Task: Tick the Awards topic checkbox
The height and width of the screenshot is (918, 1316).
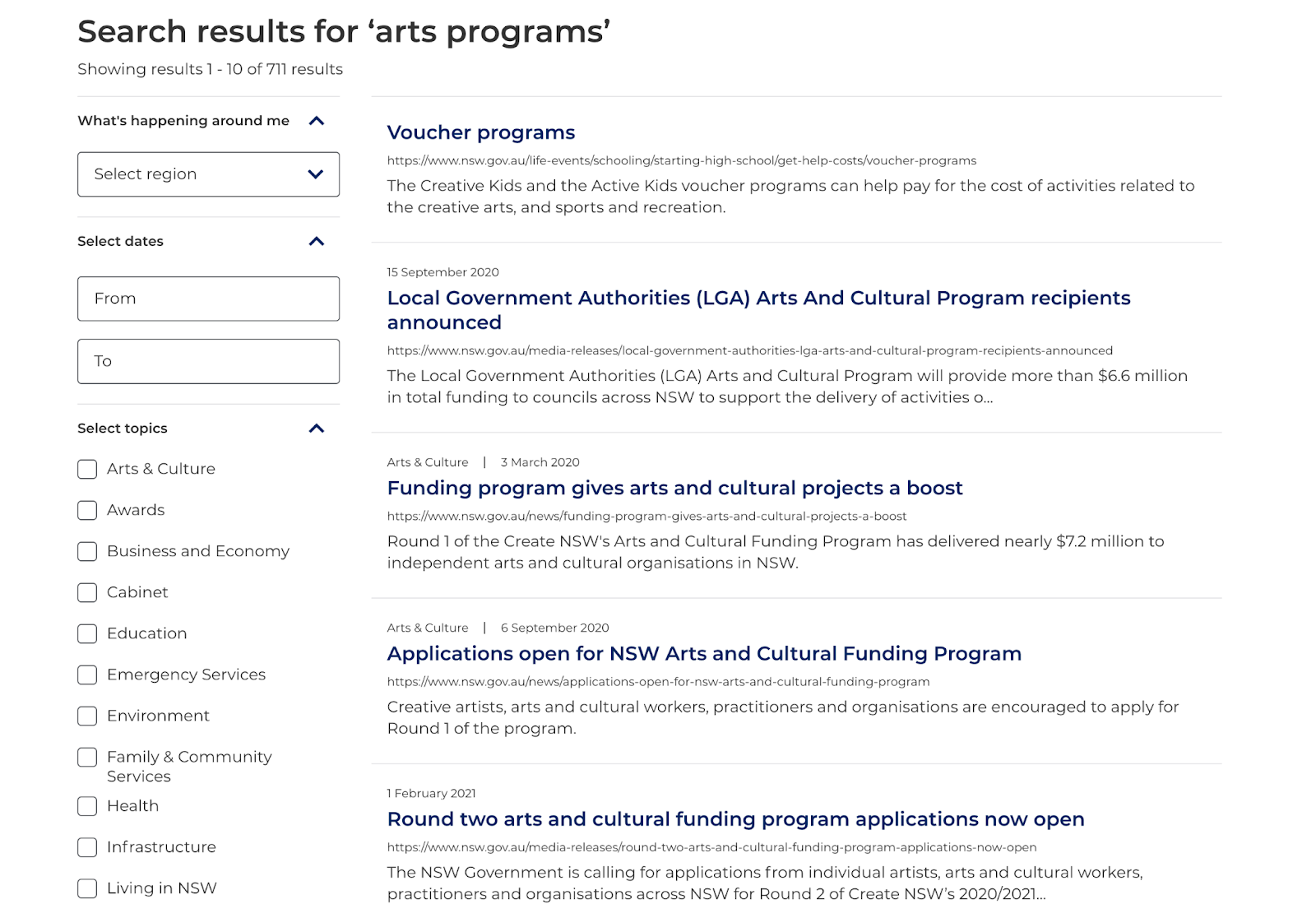Action: 87,510
